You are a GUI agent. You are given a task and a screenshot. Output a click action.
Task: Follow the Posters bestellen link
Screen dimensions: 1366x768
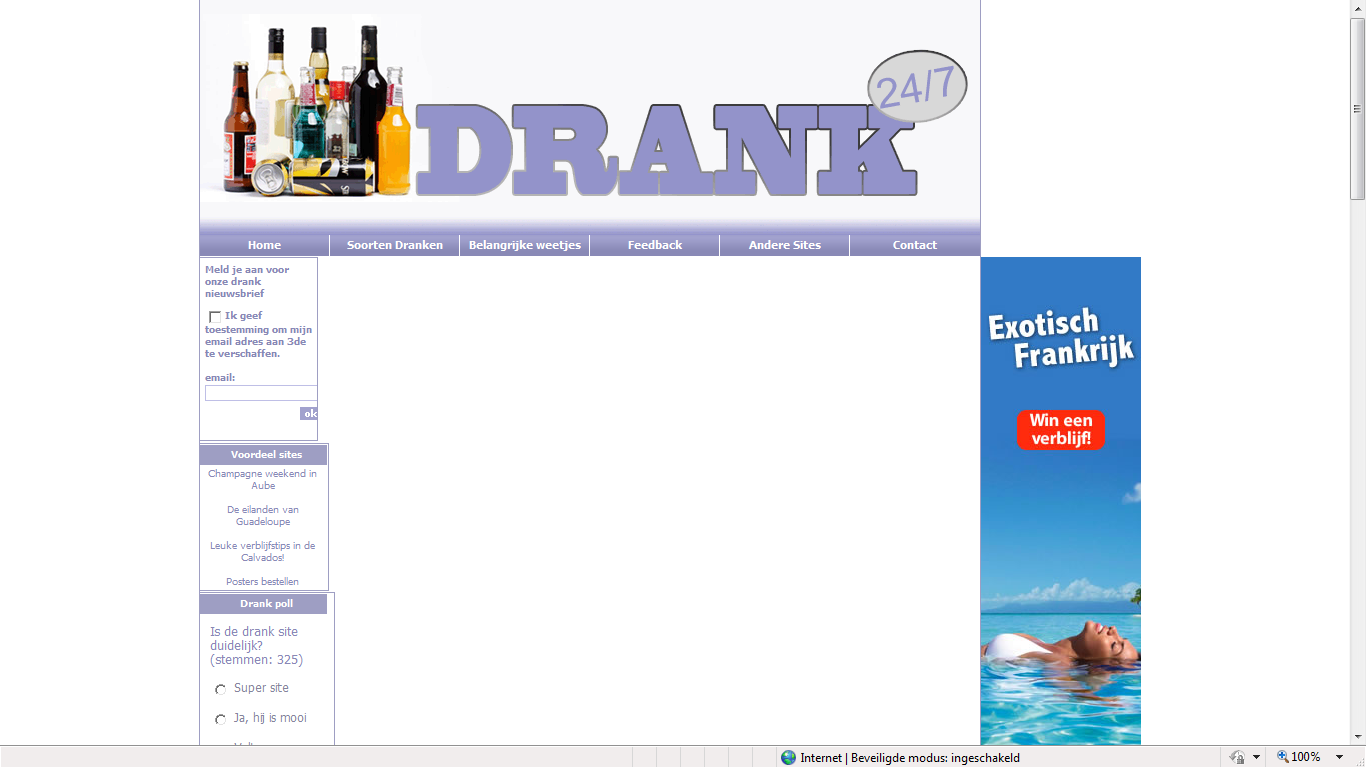[262, 582]
